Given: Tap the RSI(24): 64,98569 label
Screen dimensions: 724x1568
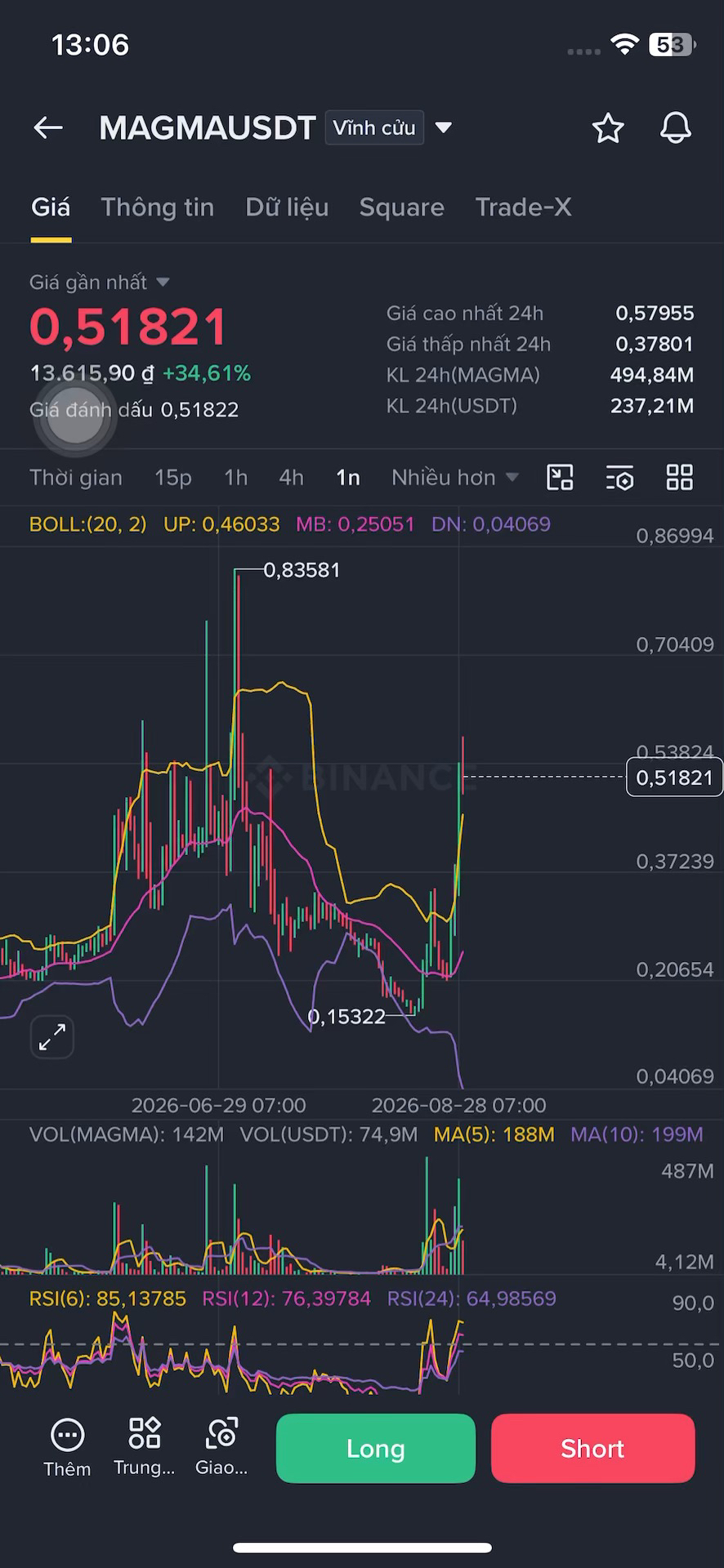Looking at the screenshot, I should point(471,1299).
